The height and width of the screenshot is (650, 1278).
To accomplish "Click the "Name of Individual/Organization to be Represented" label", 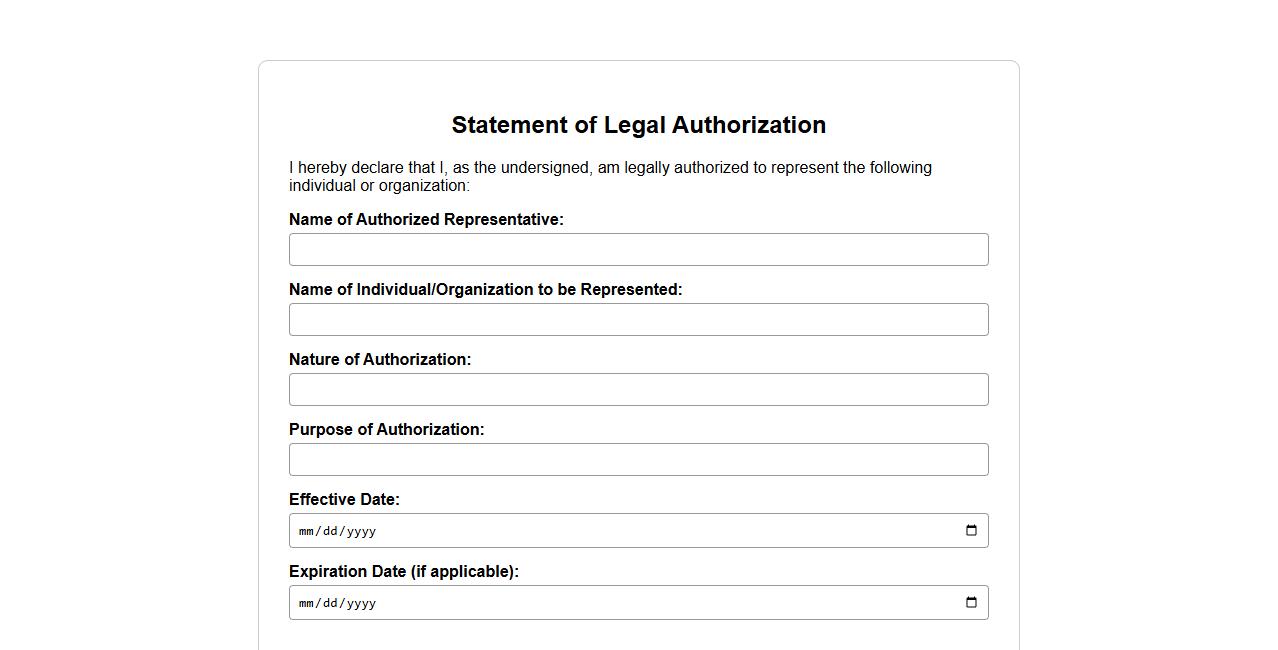I will point(485,290).
